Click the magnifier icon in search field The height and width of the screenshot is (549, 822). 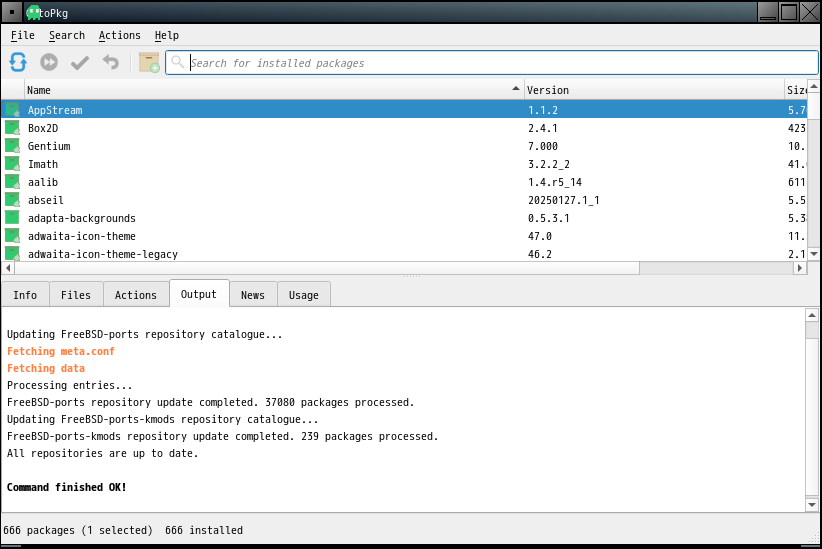pyautogui.click(x=178, y=62)
